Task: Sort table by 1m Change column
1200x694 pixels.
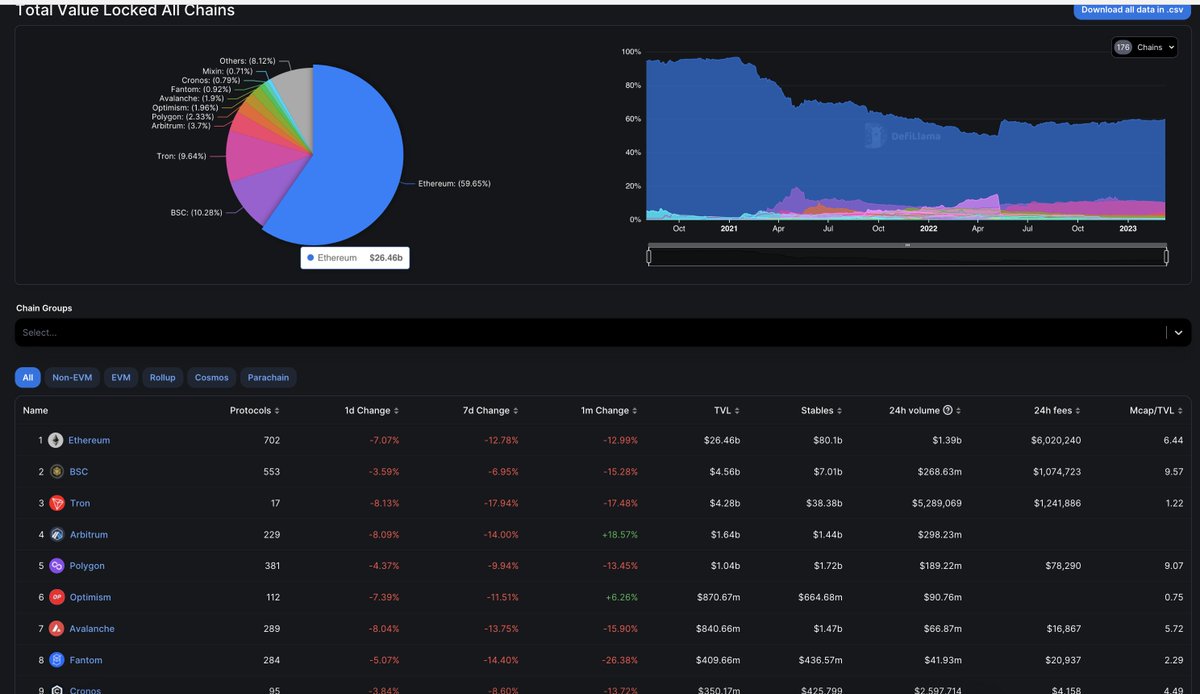Action: [610, 411]
